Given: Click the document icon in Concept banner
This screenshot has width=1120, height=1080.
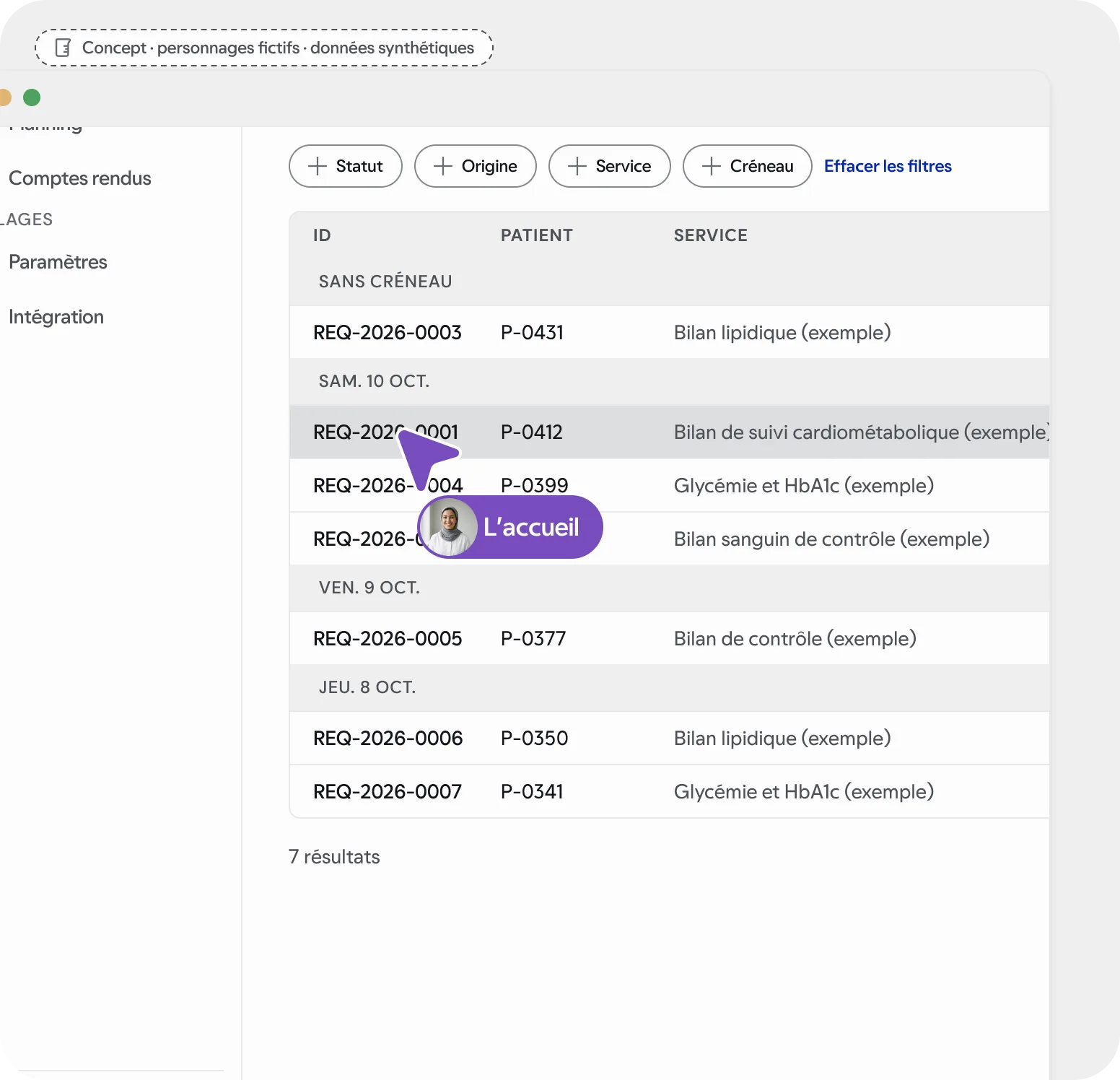Looking at the screenshot, I should (64, 48).
